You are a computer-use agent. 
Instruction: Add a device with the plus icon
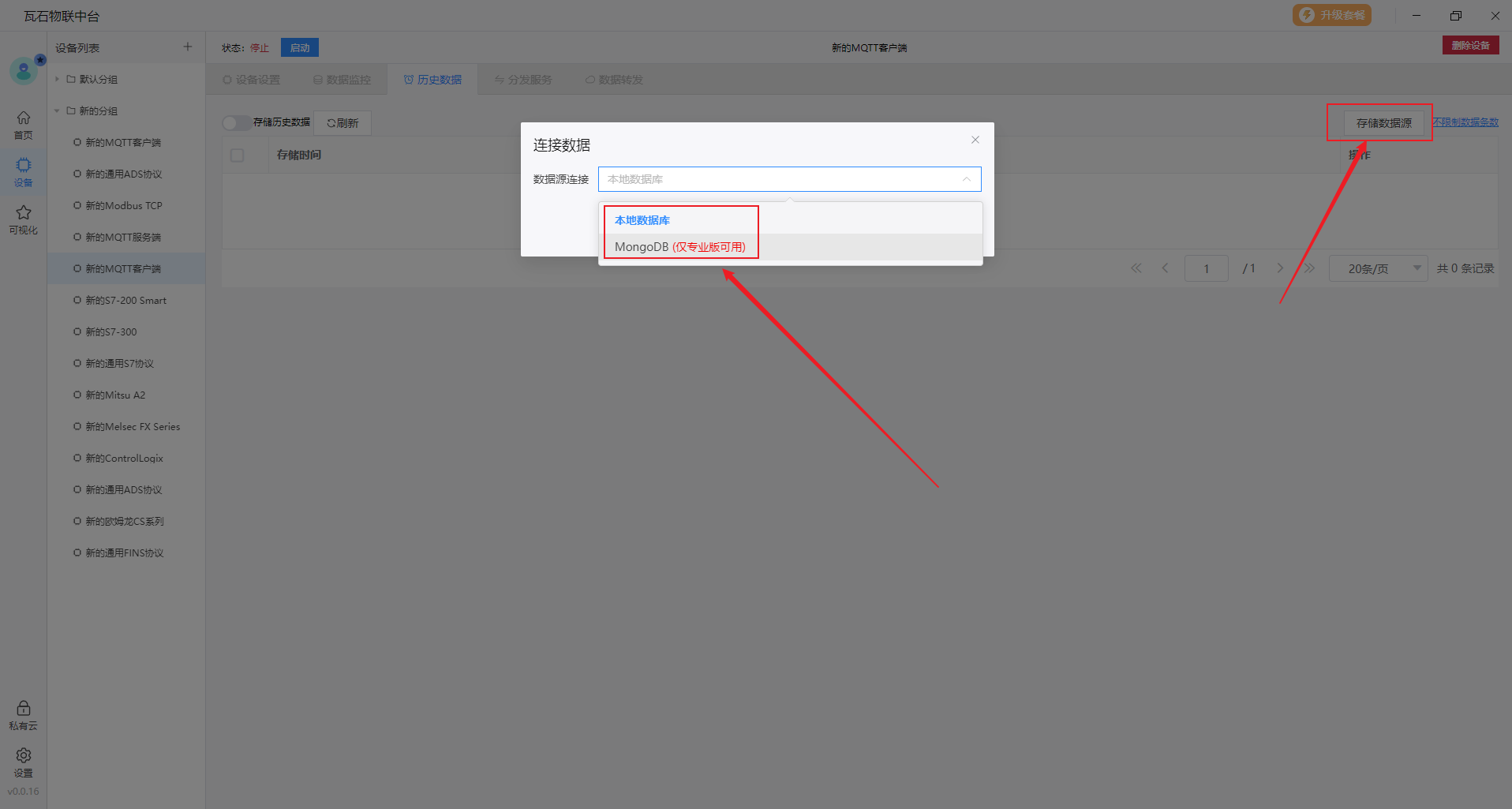pos(188,47)
